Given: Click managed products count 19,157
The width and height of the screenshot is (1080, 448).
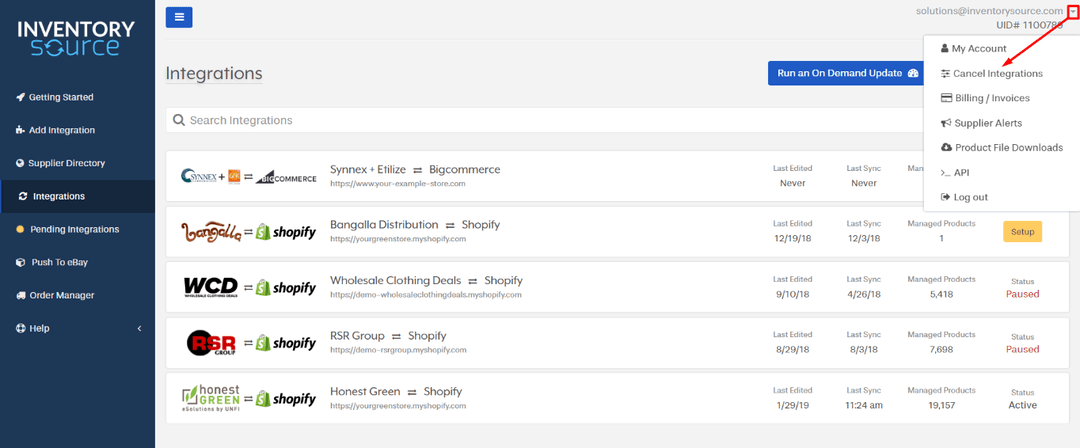Looking at the screenshot, I should 941,405.
